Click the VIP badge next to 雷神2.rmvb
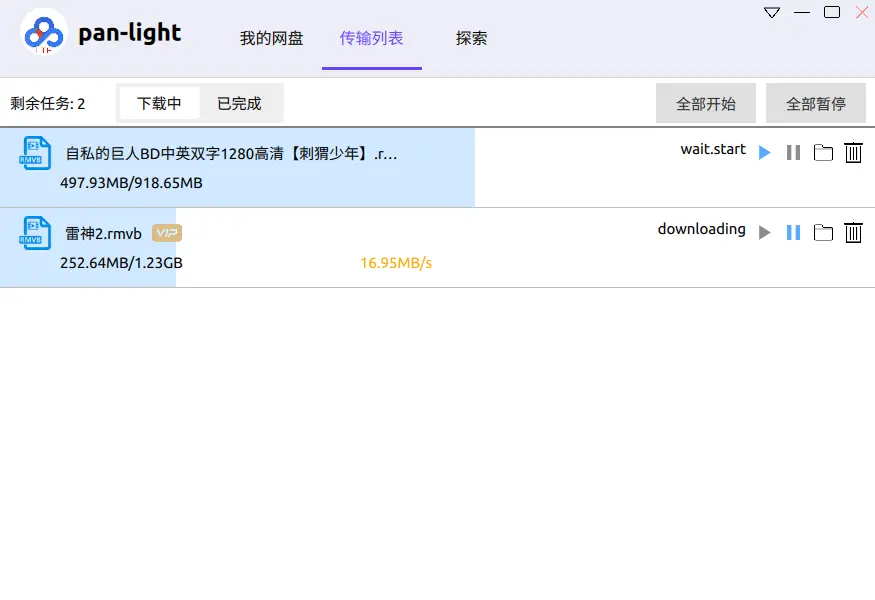Screen dimensions: 875x600 click(x=165, y=232)
